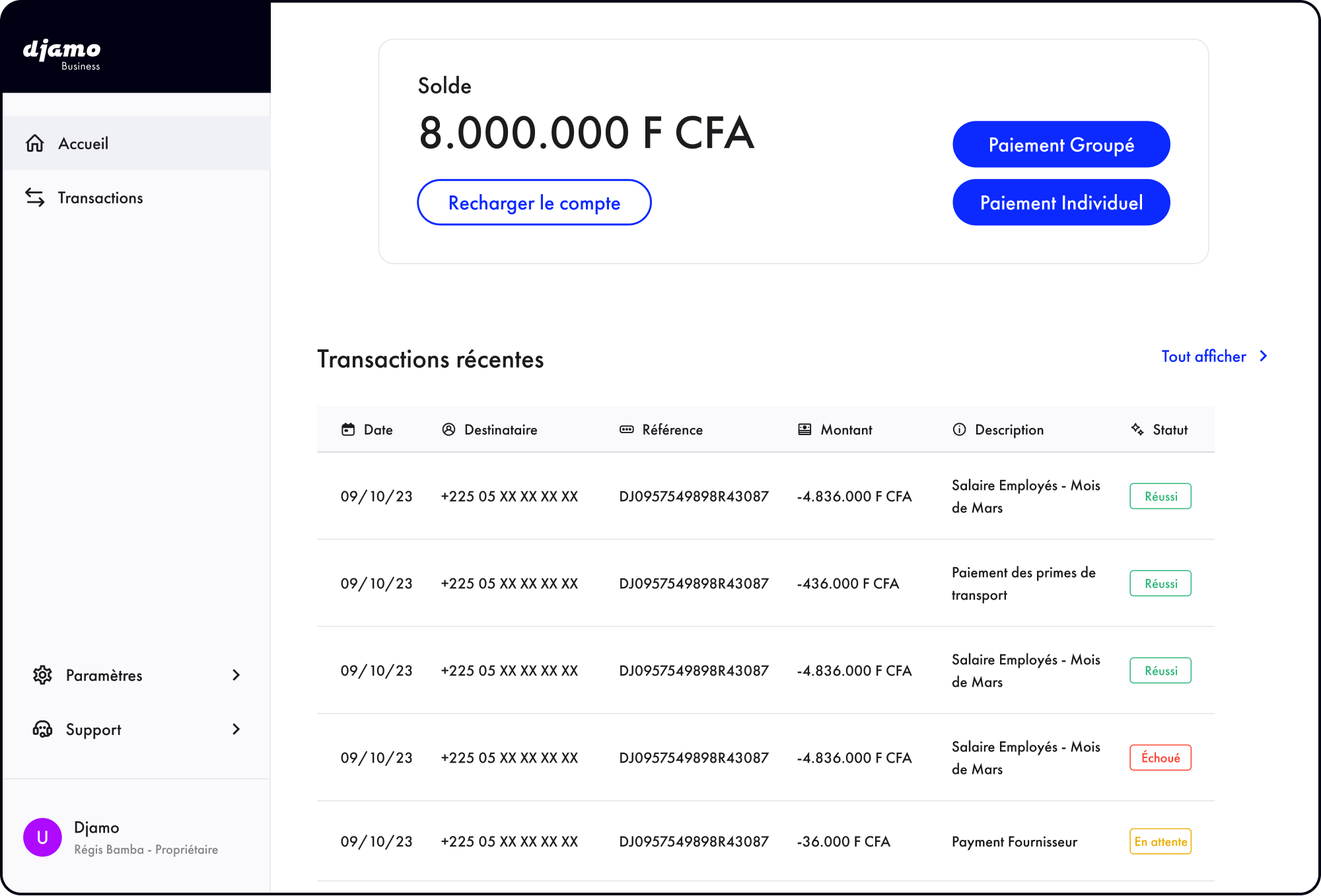This screenshot has width=1321, height=896.
Task: Click the sparkle icon beside Statut
Action: click(1137, 430)
